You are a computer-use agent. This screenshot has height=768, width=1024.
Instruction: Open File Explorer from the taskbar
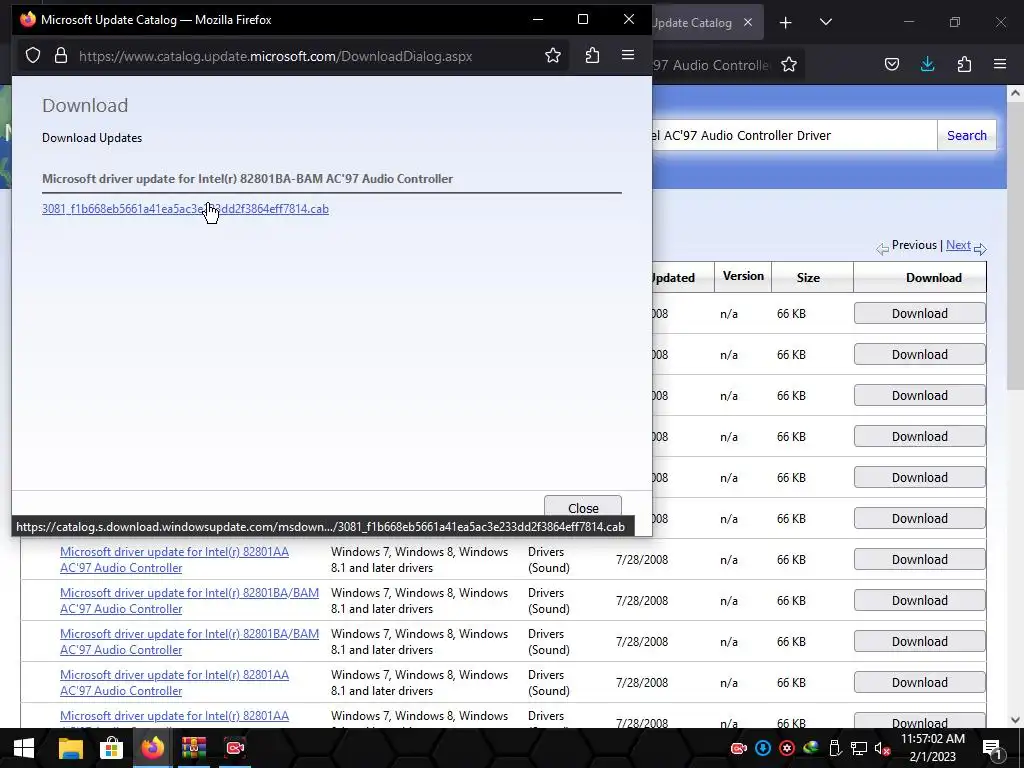click(x=71, y=748)
